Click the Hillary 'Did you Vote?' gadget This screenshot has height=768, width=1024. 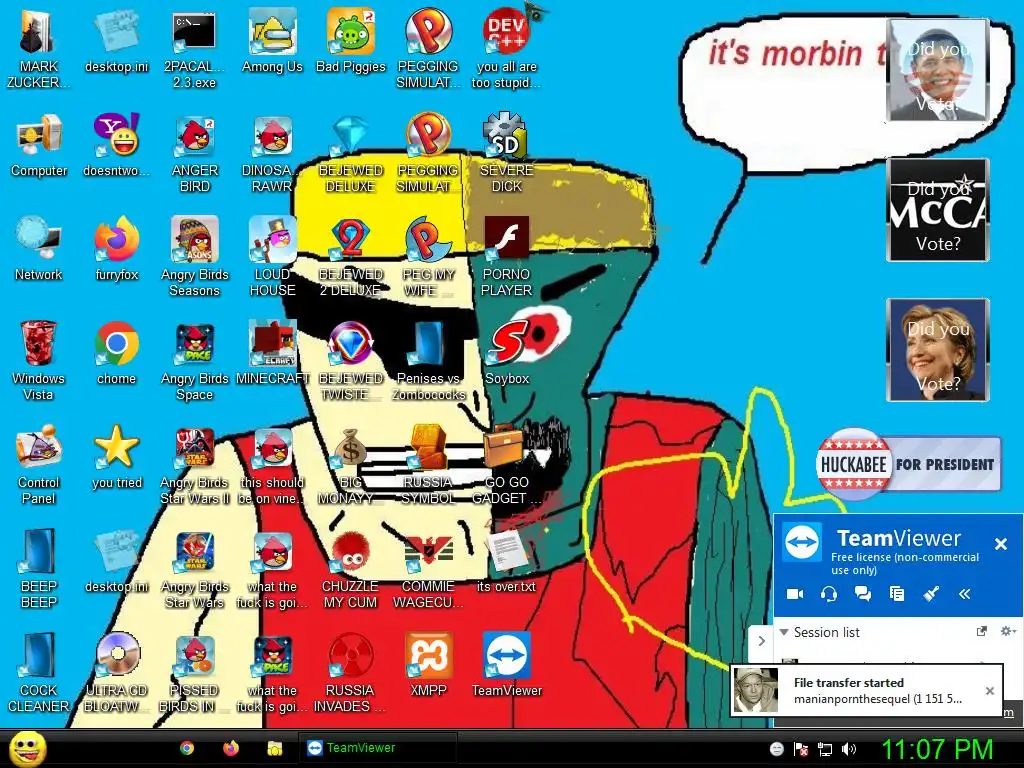pyautogui.click(x=938, y=349)
